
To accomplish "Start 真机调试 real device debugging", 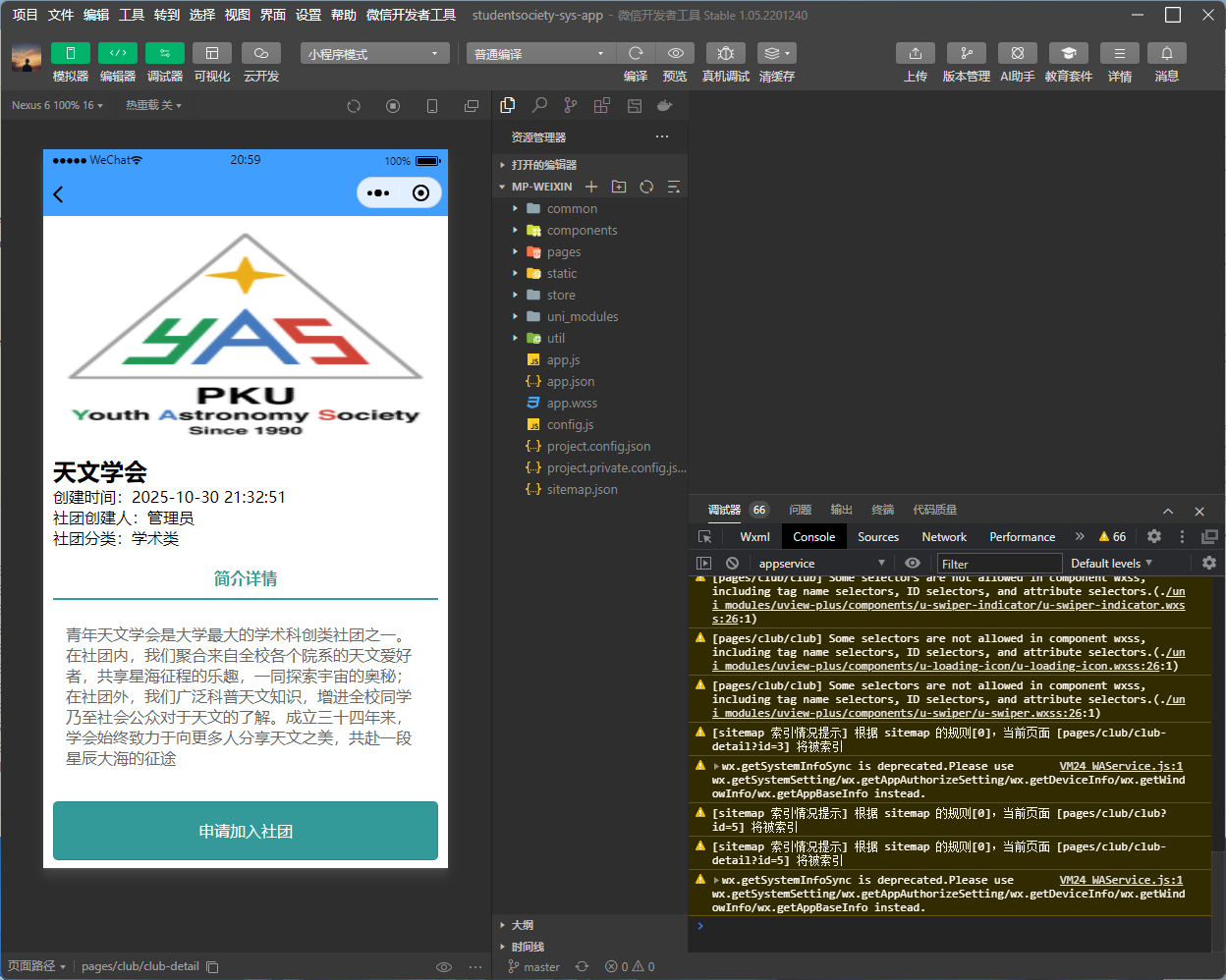I will [726, 53].
